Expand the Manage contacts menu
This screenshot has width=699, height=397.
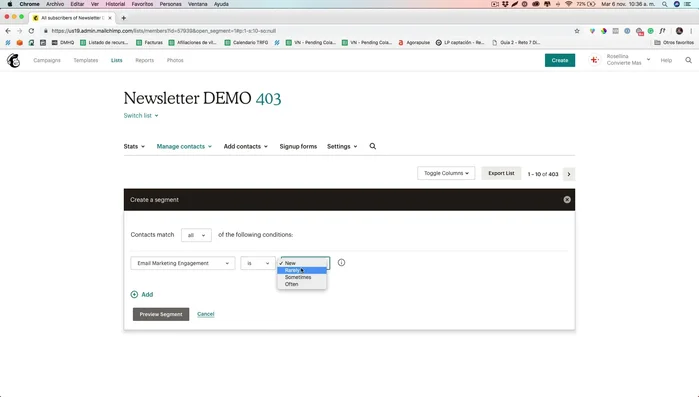pyautogui.click(x=184, y=146)
